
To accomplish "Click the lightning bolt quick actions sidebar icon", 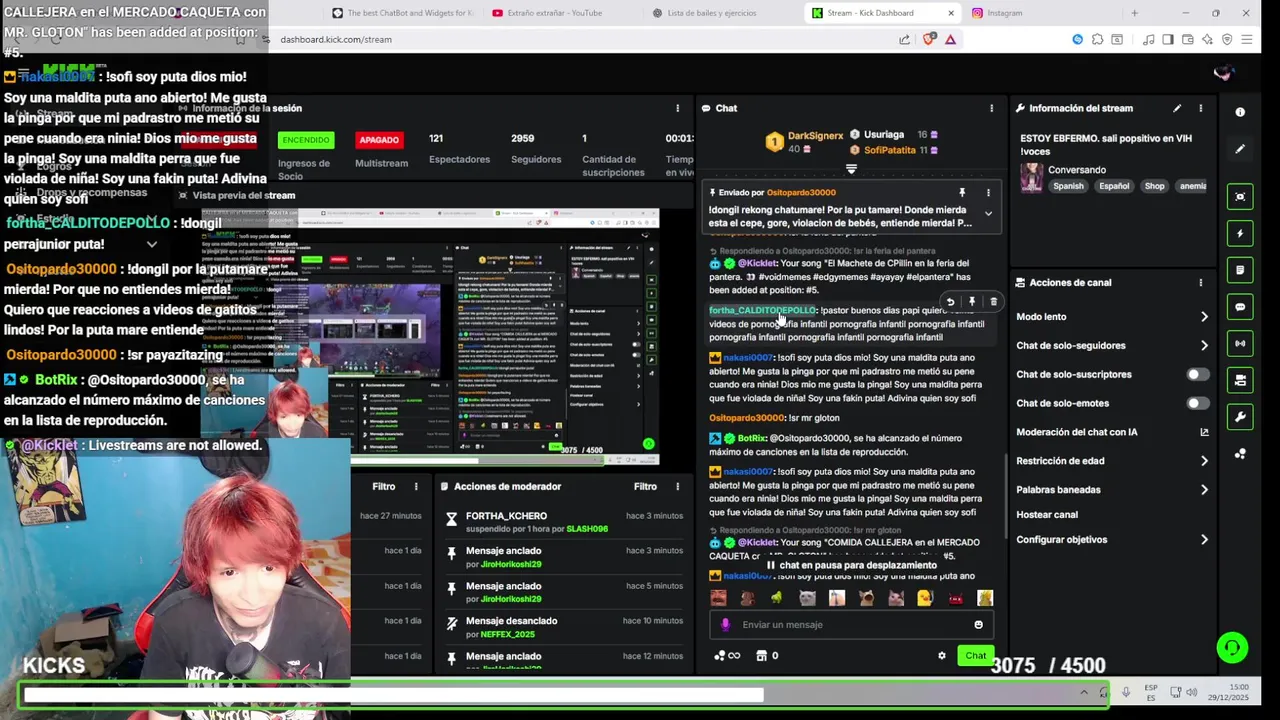I will pos(1240,233).
